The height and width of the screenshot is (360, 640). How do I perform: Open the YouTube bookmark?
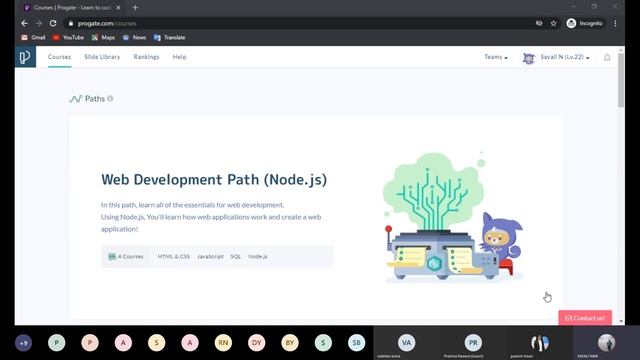click(x=68, y=38)
